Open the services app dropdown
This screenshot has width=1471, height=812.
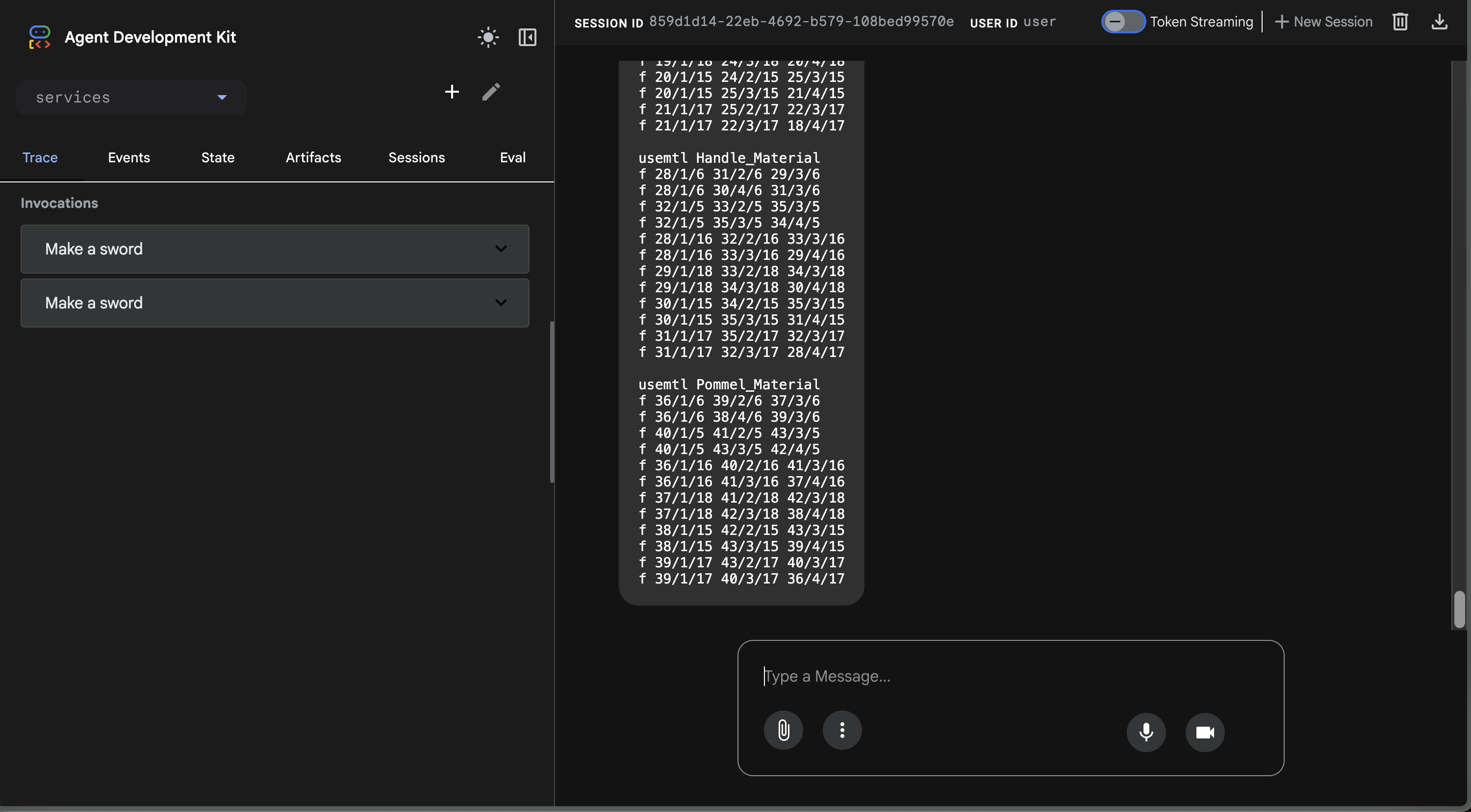[x=131, y=98]
